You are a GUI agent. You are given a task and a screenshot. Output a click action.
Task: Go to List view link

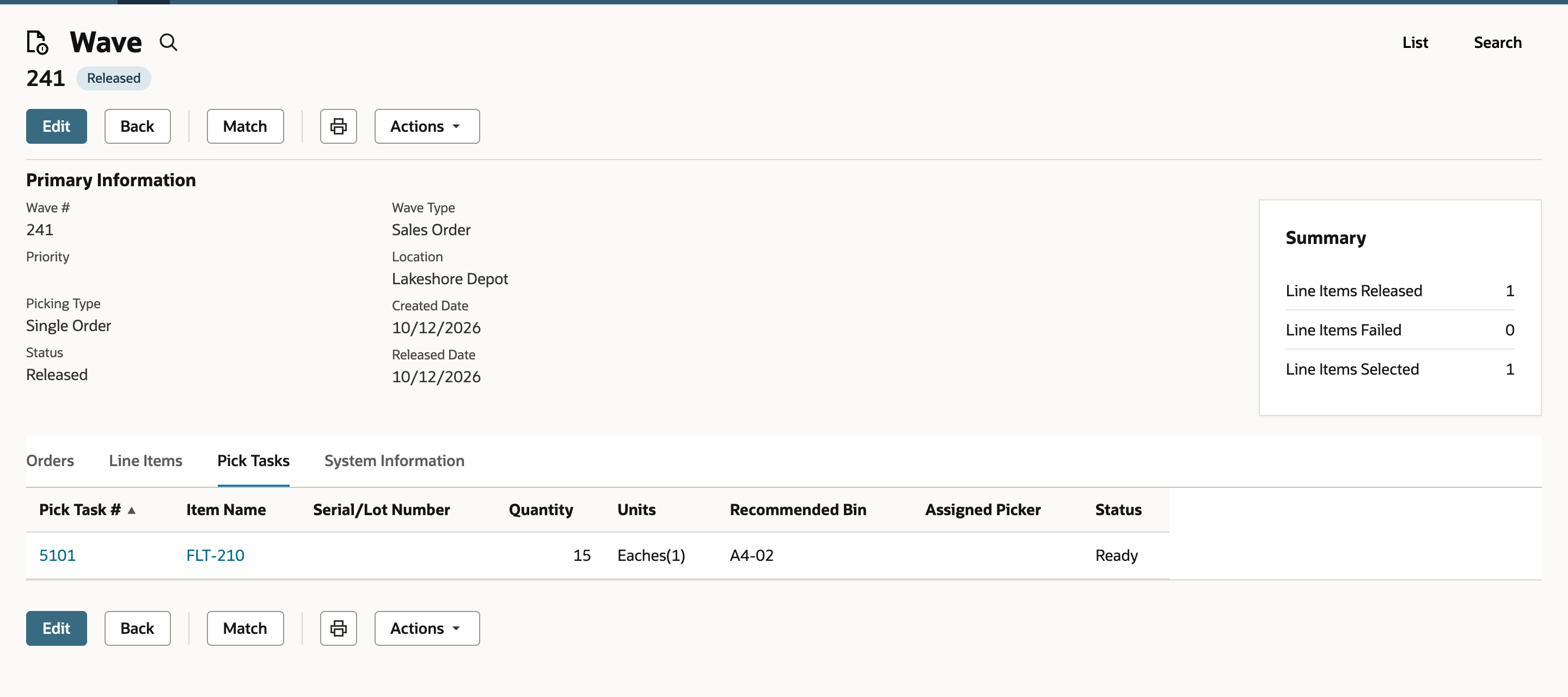tap(1414, 42)
